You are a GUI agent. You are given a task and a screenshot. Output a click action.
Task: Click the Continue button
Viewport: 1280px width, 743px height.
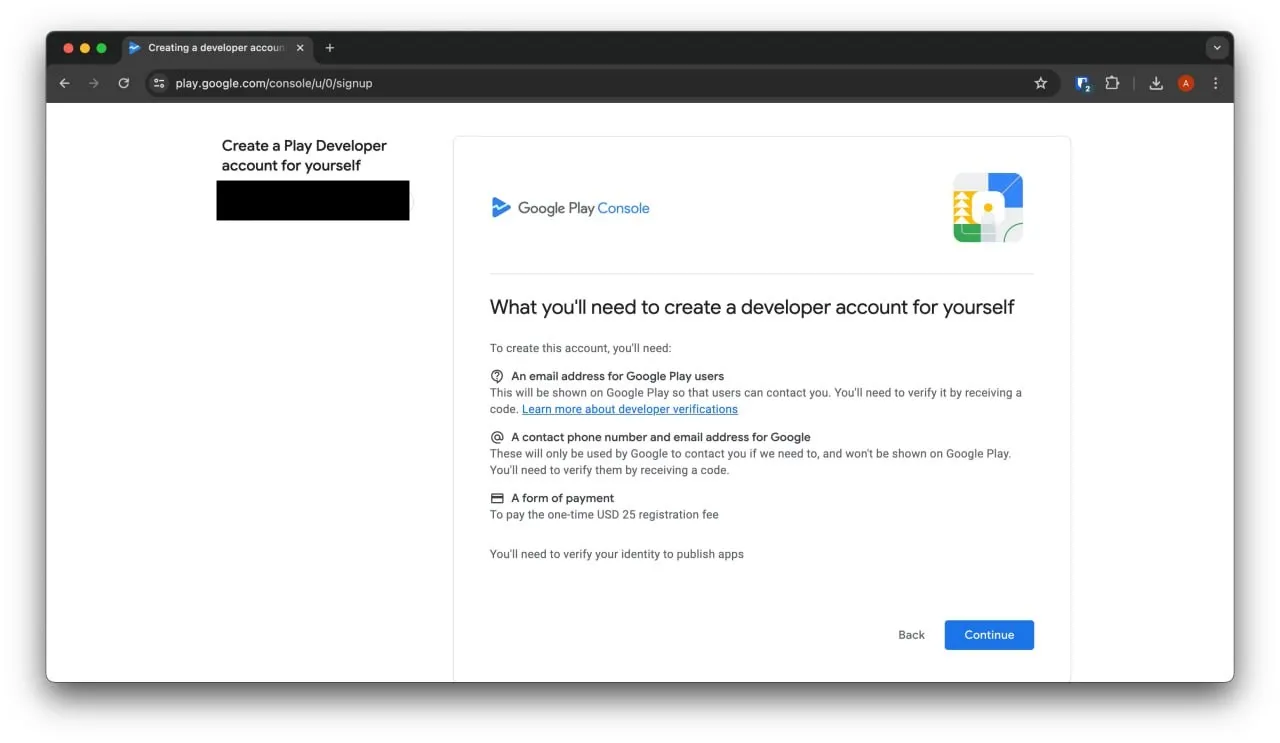click(x=989, y=635)
